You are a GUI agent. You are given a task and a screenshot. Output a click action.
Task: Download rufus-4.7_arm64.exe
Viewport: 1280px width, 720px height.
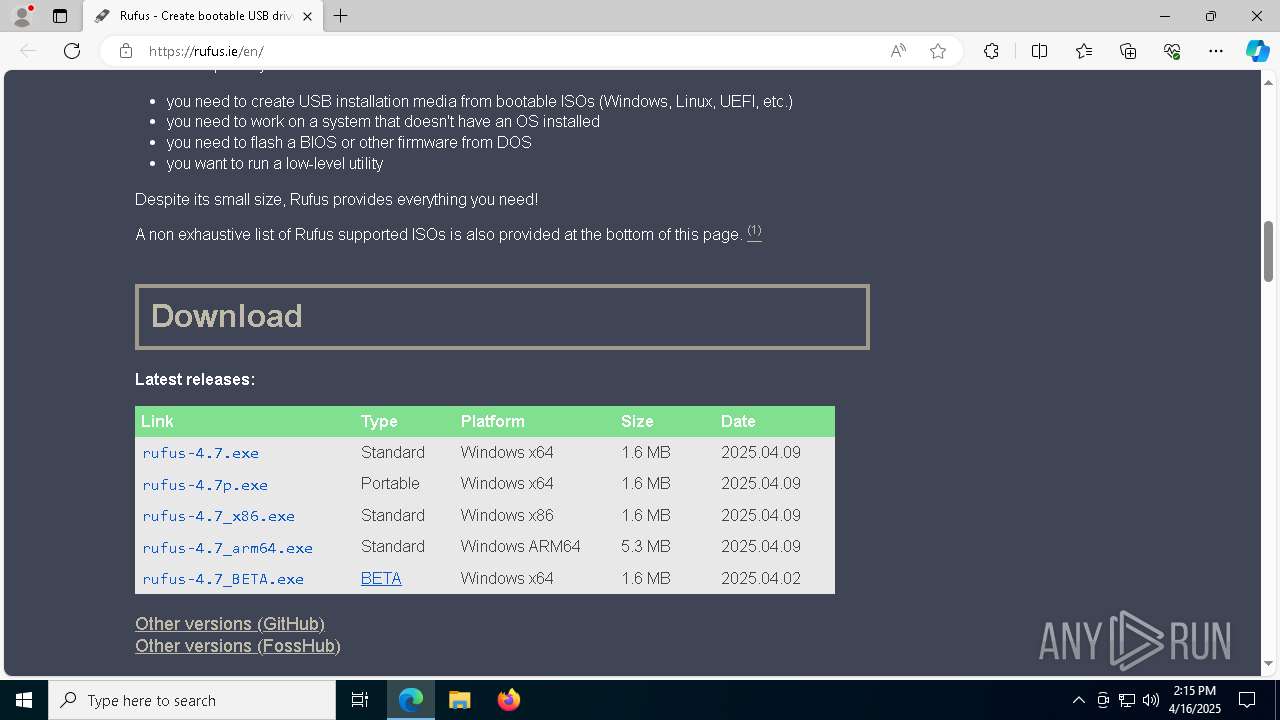[x=228, y=548]
